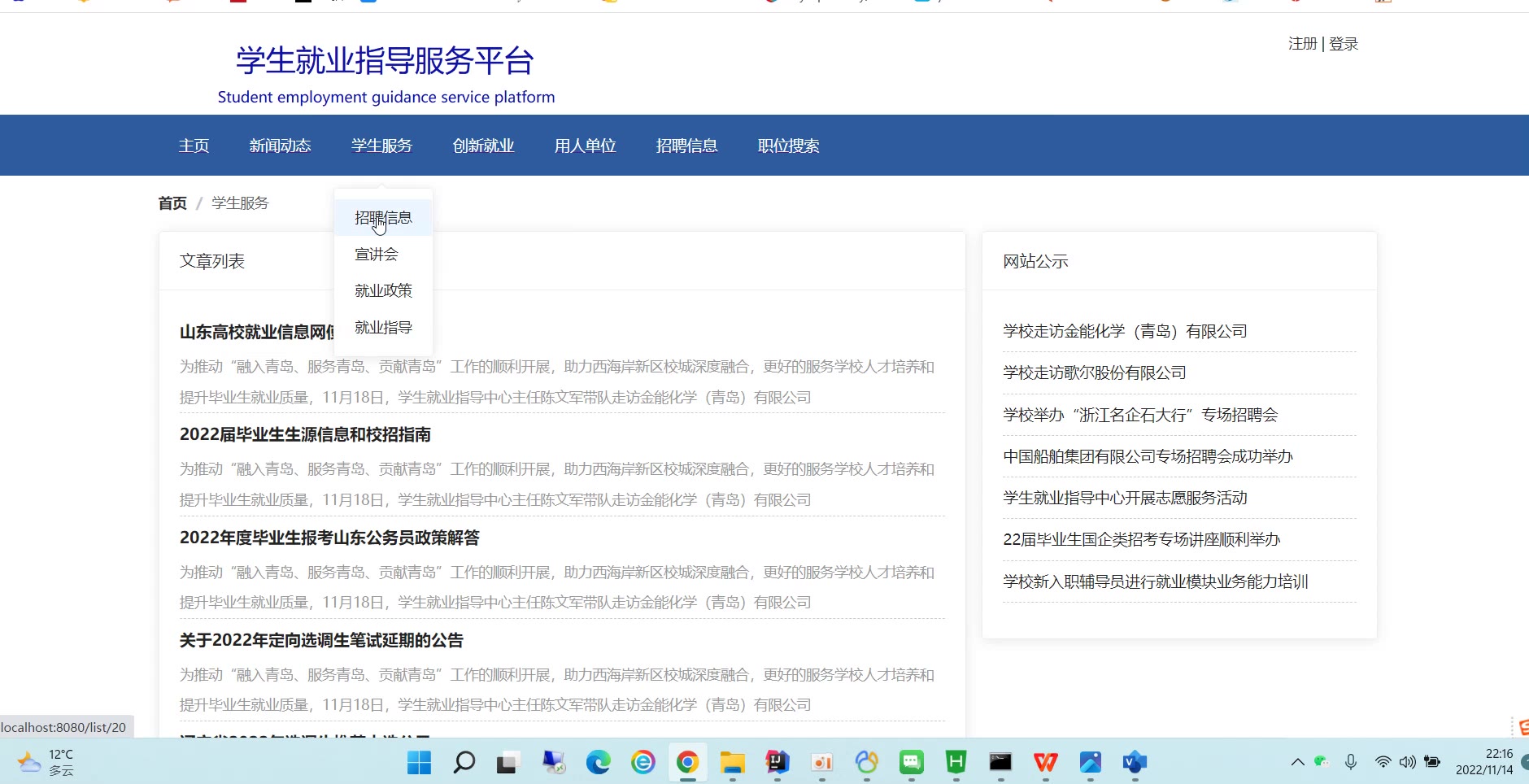Select 就业政策 dropdown entry
Screen dimensions: 1529x784
click(x=383, y=290)
